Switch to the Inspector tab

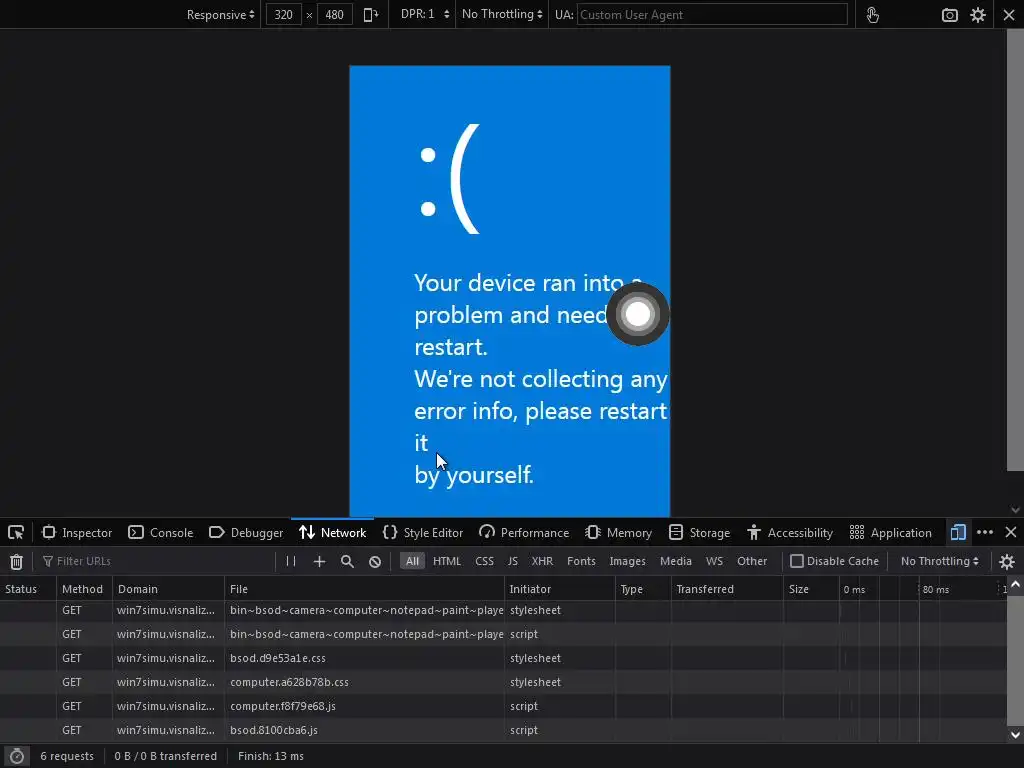click(x=77, y=533)
